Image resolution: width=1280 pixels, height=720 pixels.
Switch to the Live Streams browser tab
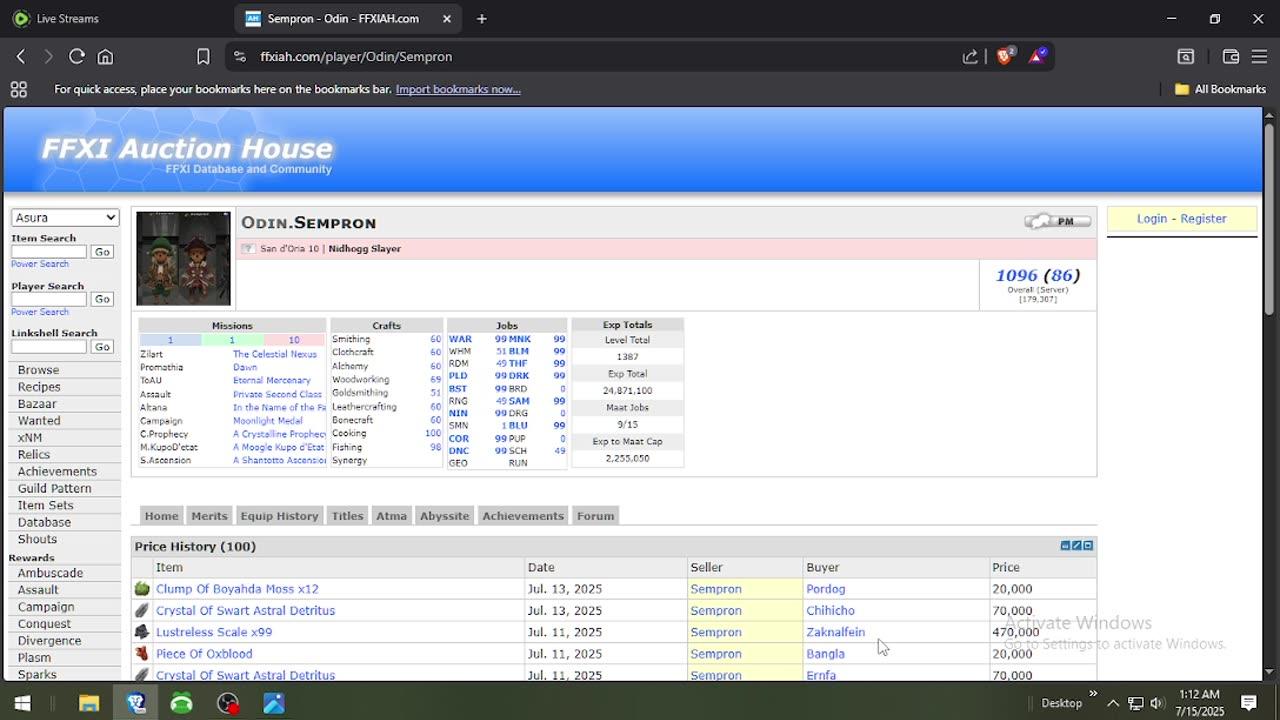click(x=67, y=18)
